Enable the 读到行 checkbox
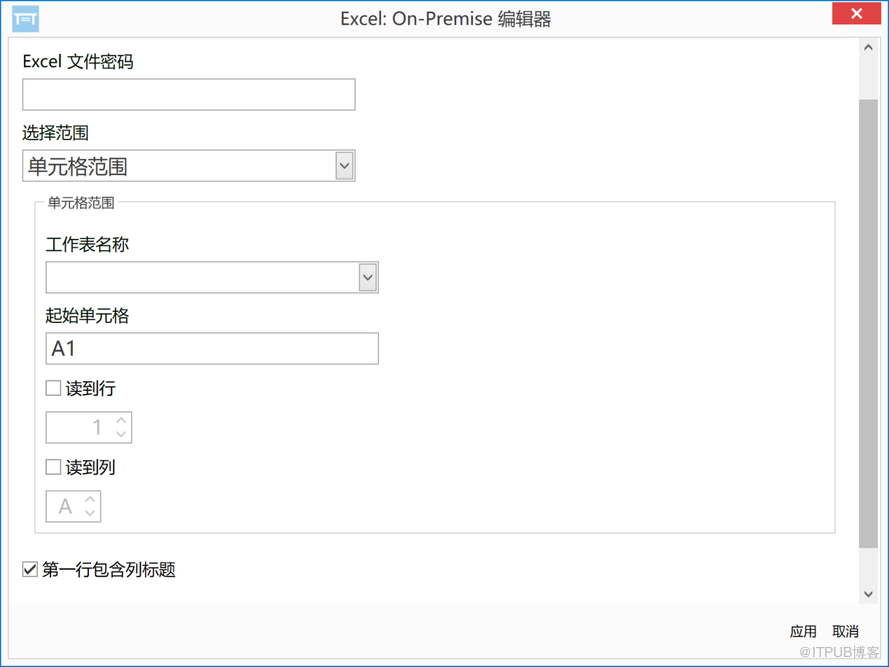Viewport: 889px width, 667px height. pyautogui.click(x=53, y=388)
